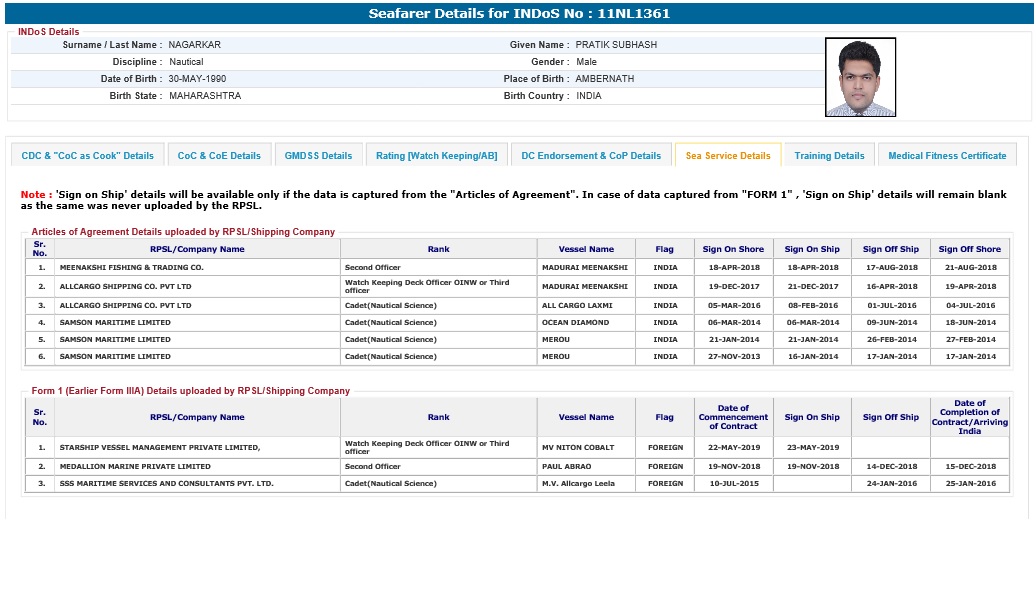Screen dimensions: 1036x598
Task: Click the seafarer's profile photo
Action: tap(860, 78)
